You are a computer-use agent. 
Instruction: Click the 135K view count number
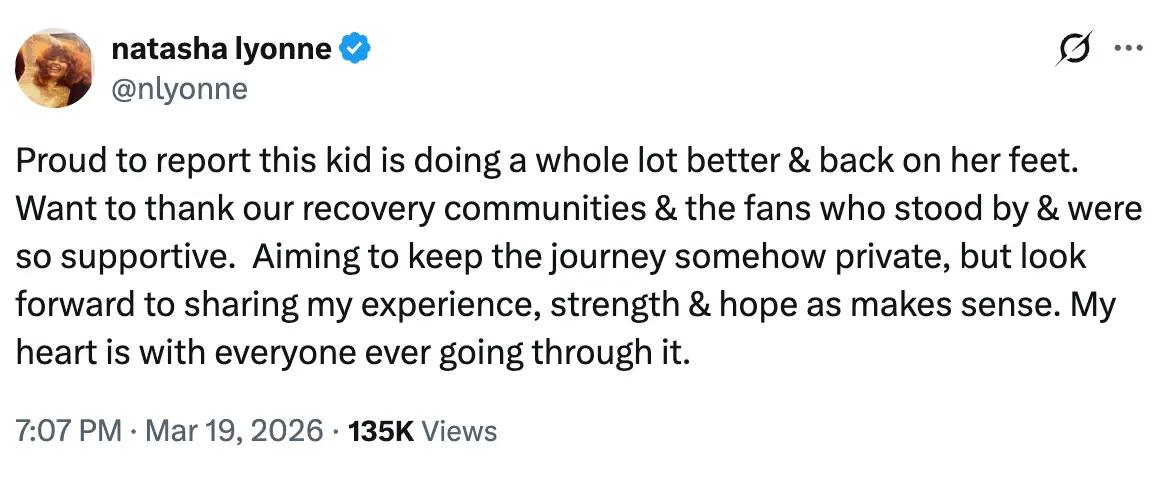[x=381, y=431]
